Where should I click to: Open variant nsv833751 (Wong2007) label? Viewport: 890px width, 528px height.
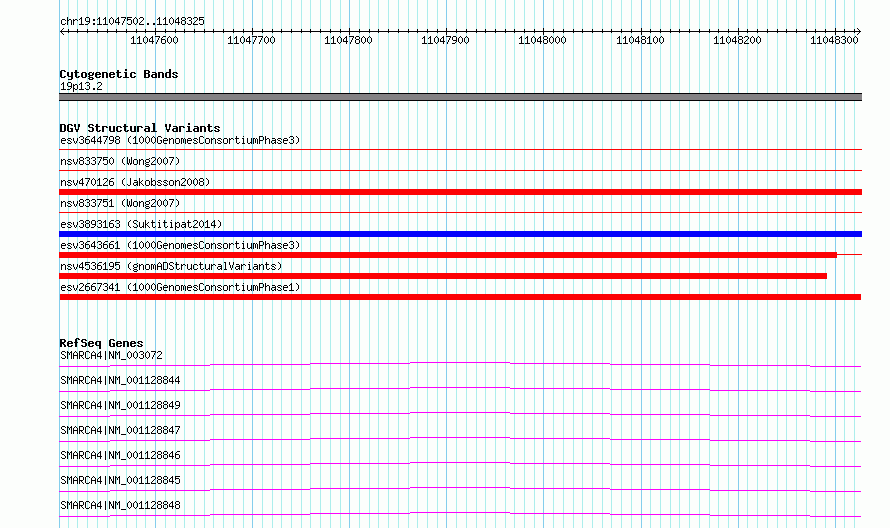tap(120, 203)
